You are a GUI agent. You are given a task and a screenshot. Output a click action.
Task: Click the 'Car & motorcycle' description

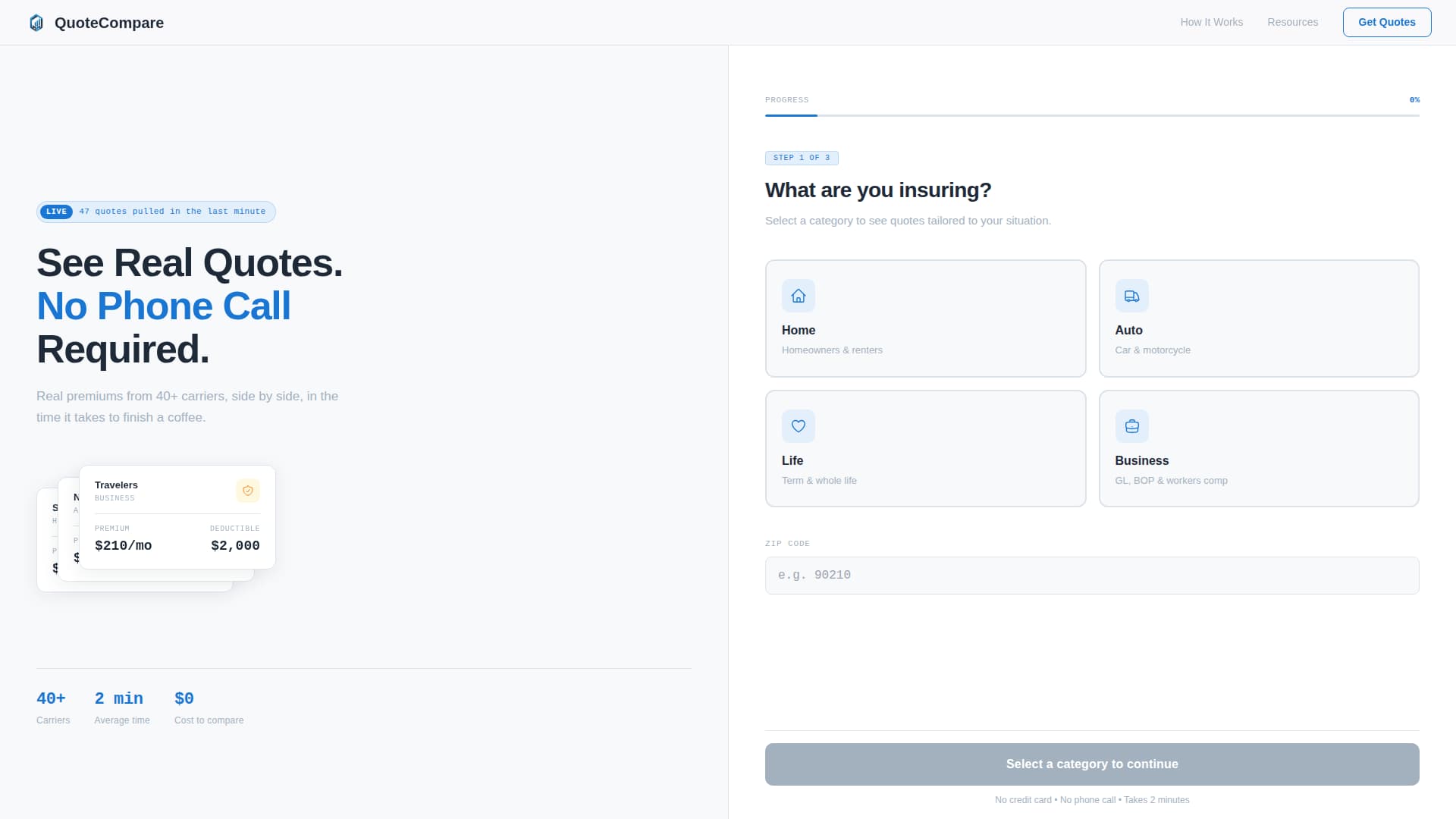pos(1153,350)
